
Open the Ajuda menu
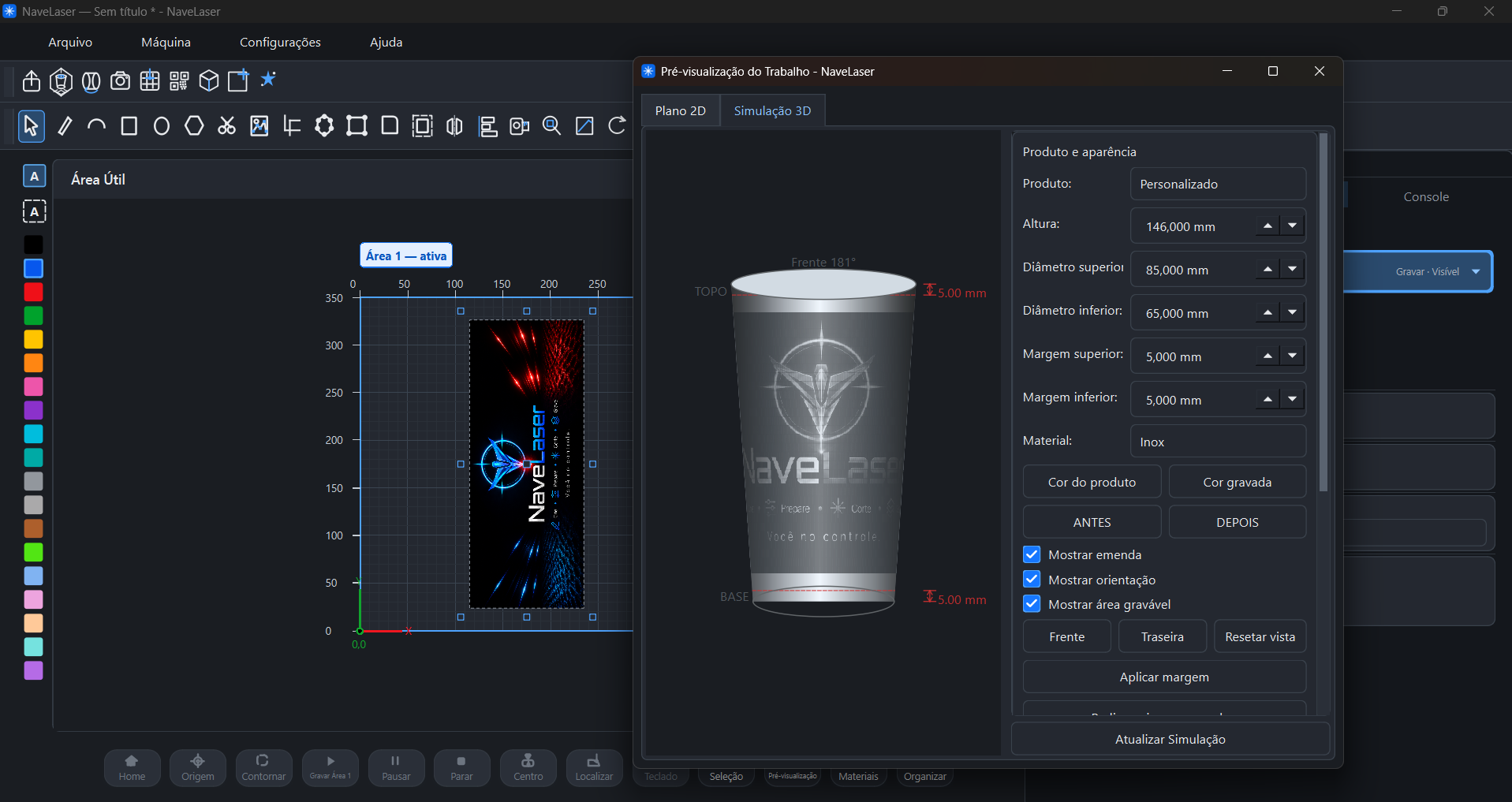click(x=386, y=43)
